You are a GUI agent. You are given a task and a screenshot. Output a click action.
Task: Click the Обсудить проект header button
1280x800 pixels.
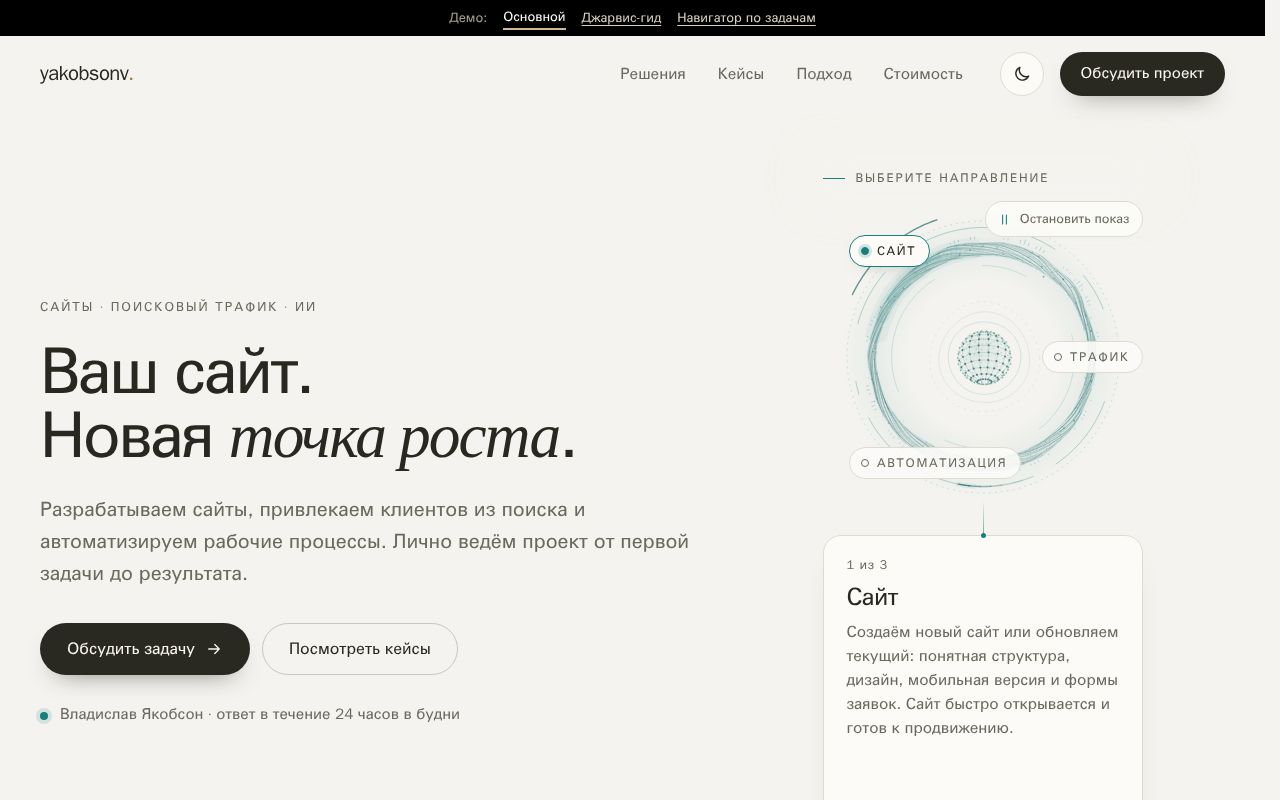coord(1142,74)
